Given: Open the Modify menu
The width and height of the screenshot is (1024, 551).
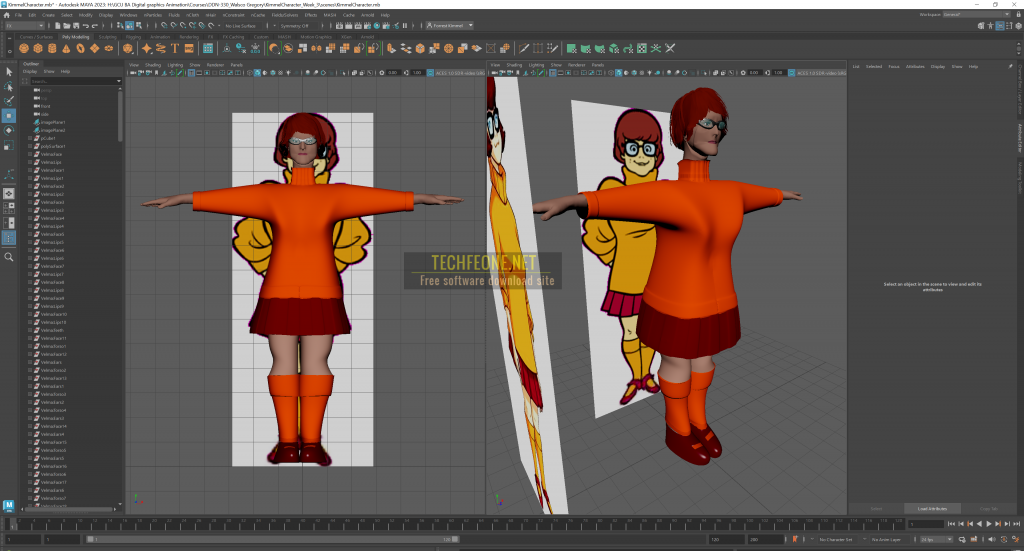Looking at the screenshot, I should click(x=86, y=15).
